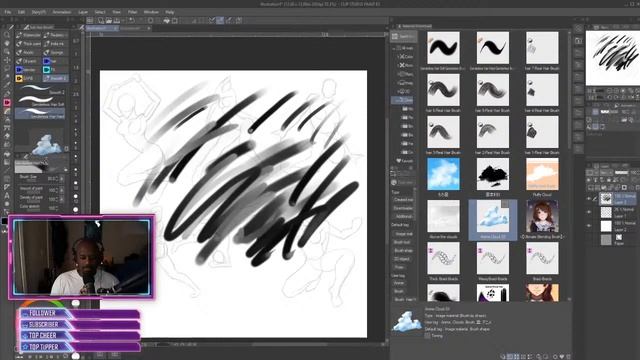Open the Brush Size dynamics button
This screenshot has height=360, width=640.
coord(62,178)
